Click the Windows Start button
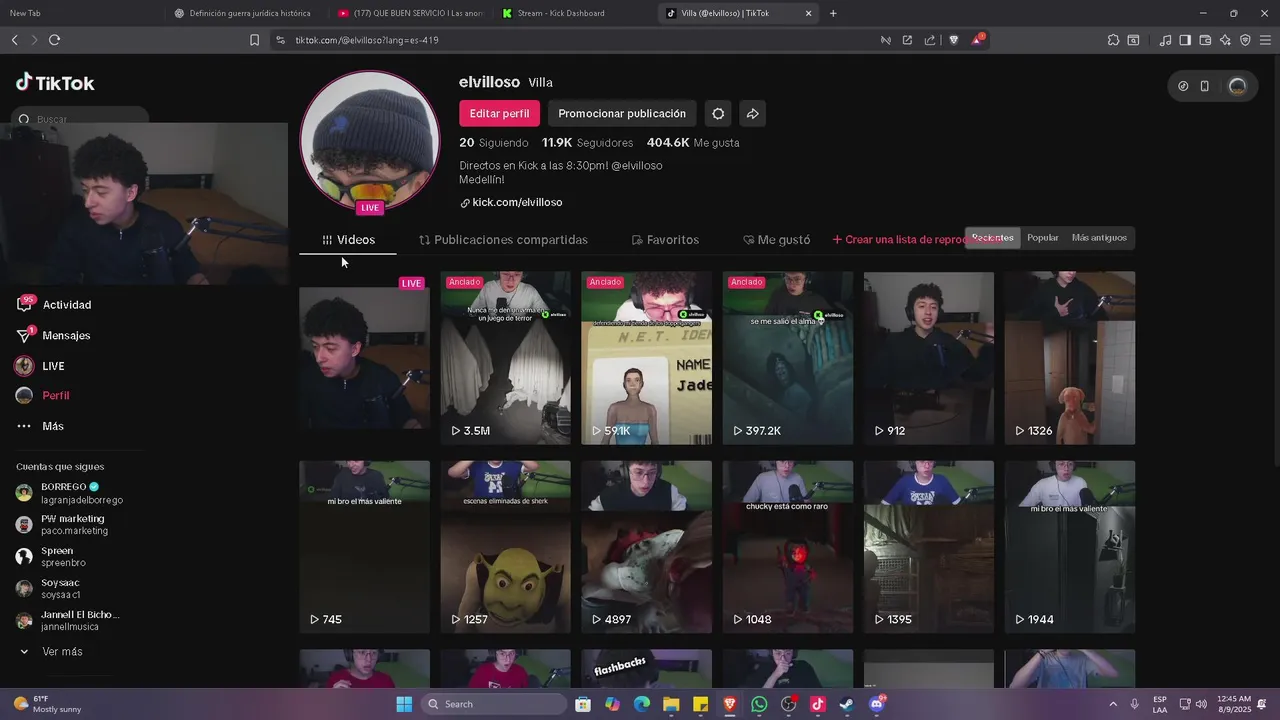Viewport: 1280px width, 720px height. pos(404,704)
